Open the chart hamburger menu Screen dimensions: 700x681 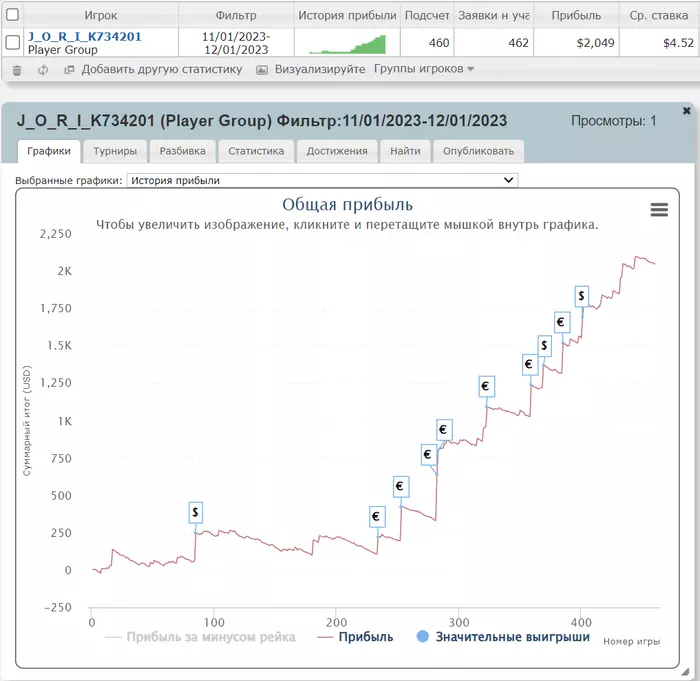pos(659,209)
